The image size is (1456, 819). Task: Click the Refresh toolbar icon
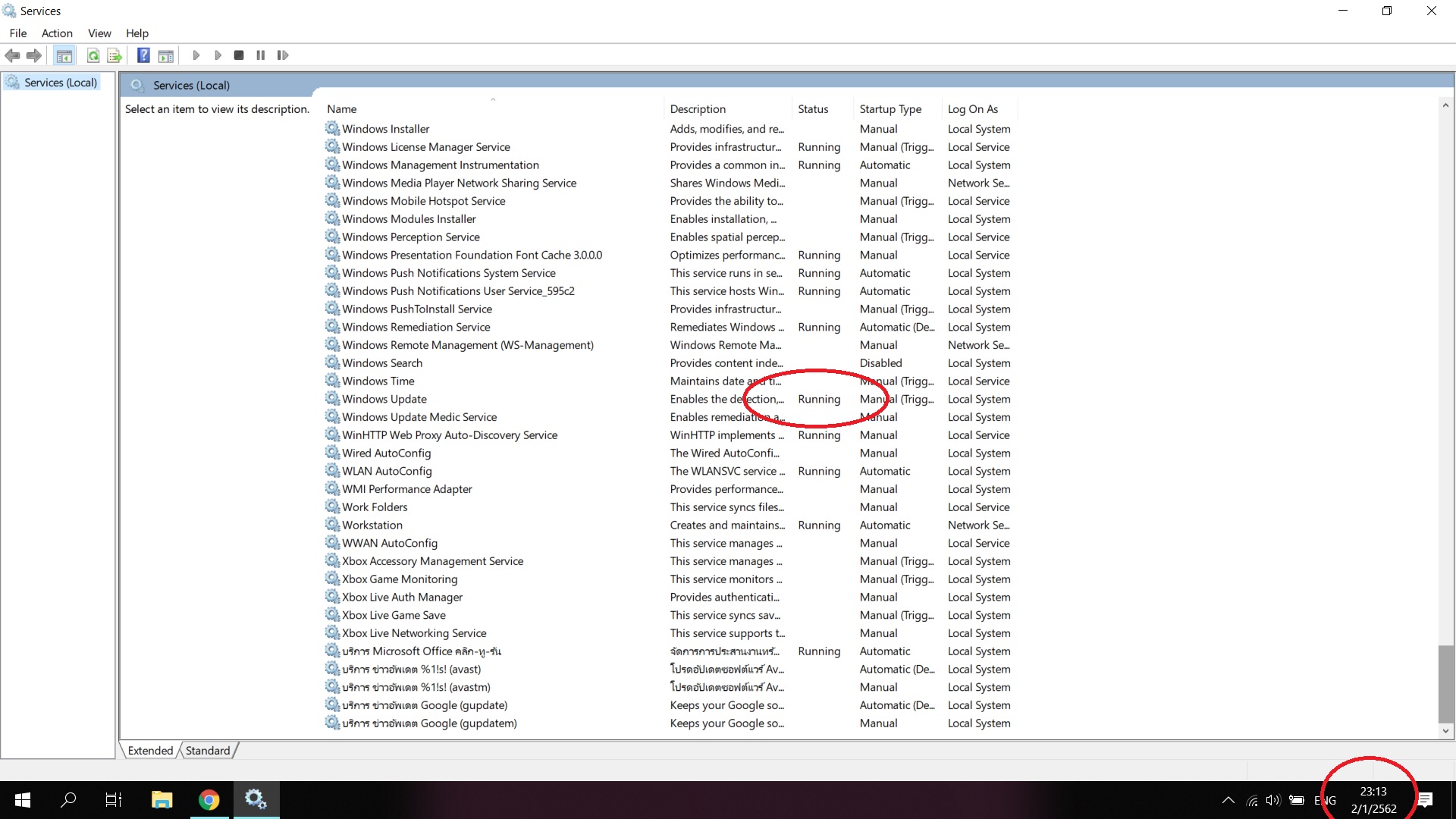[x=93, y=55]
